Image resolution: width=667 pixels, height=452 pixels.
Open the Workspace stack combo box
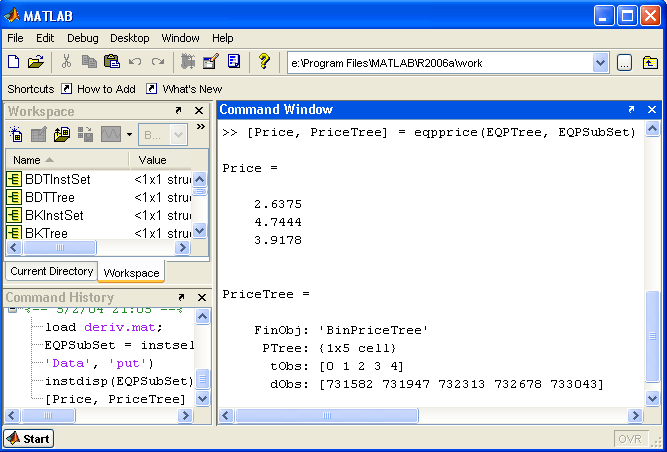tap(162, 135)
